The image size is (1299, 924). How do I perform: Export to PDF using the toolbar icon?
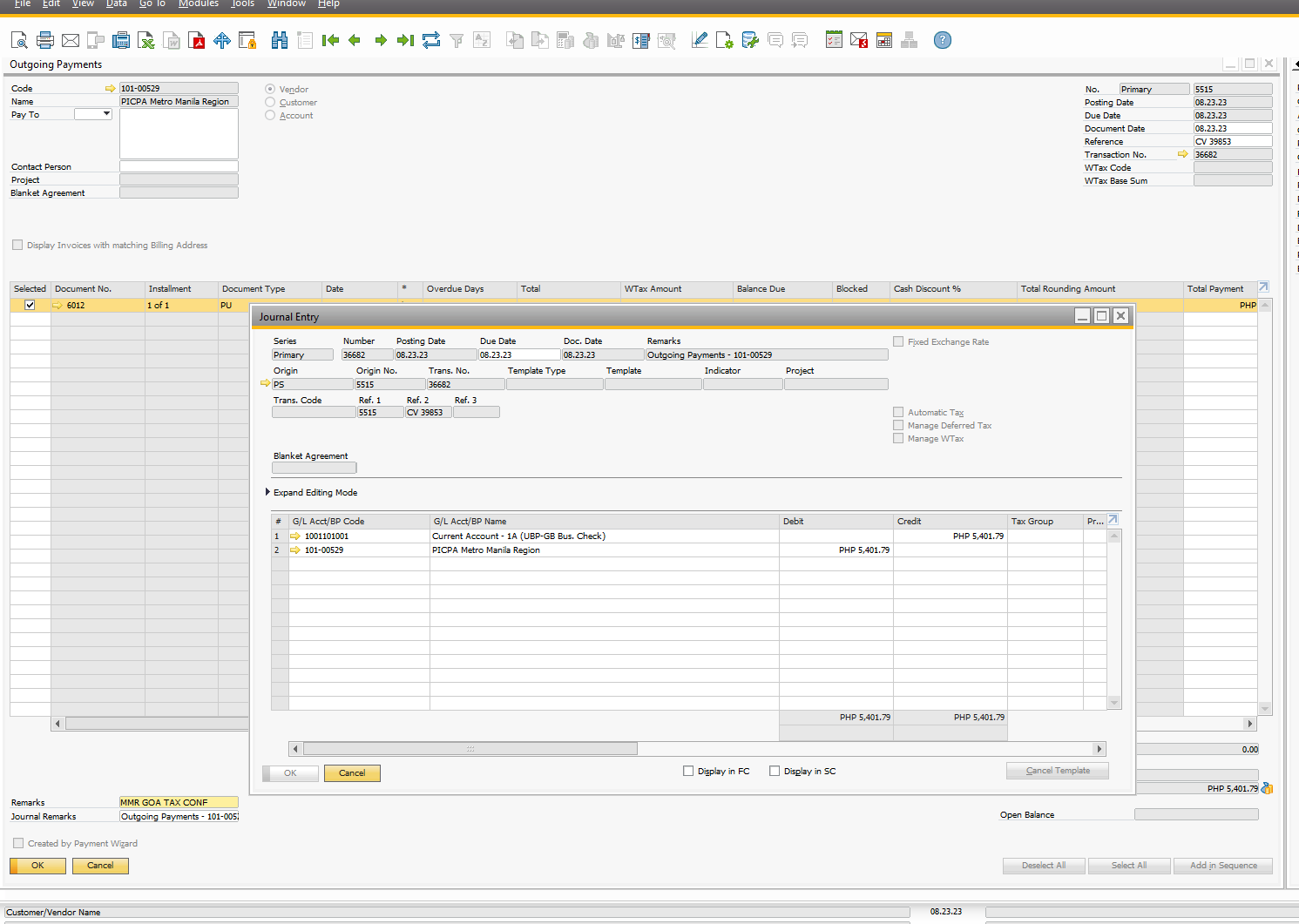(197, 40)
